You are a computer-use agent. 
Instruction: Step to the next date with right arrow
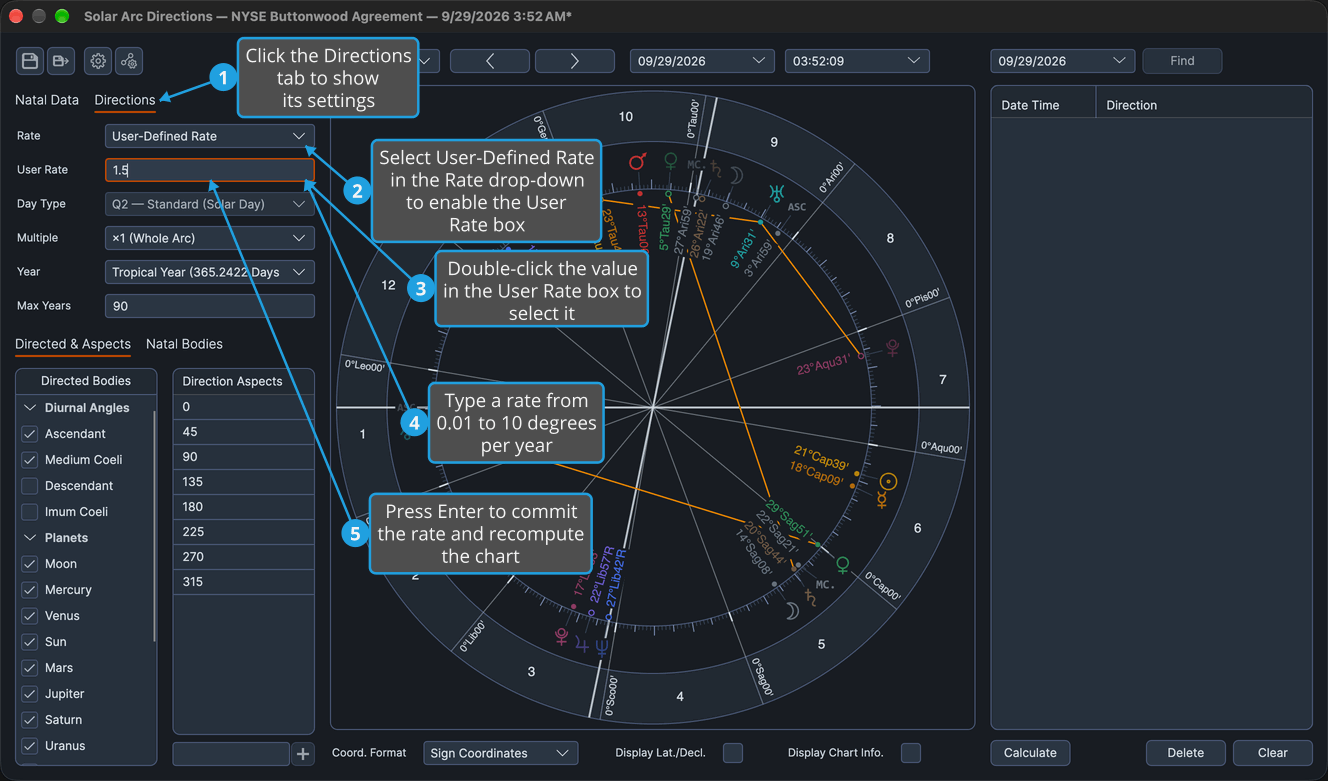tap(575, 61)
